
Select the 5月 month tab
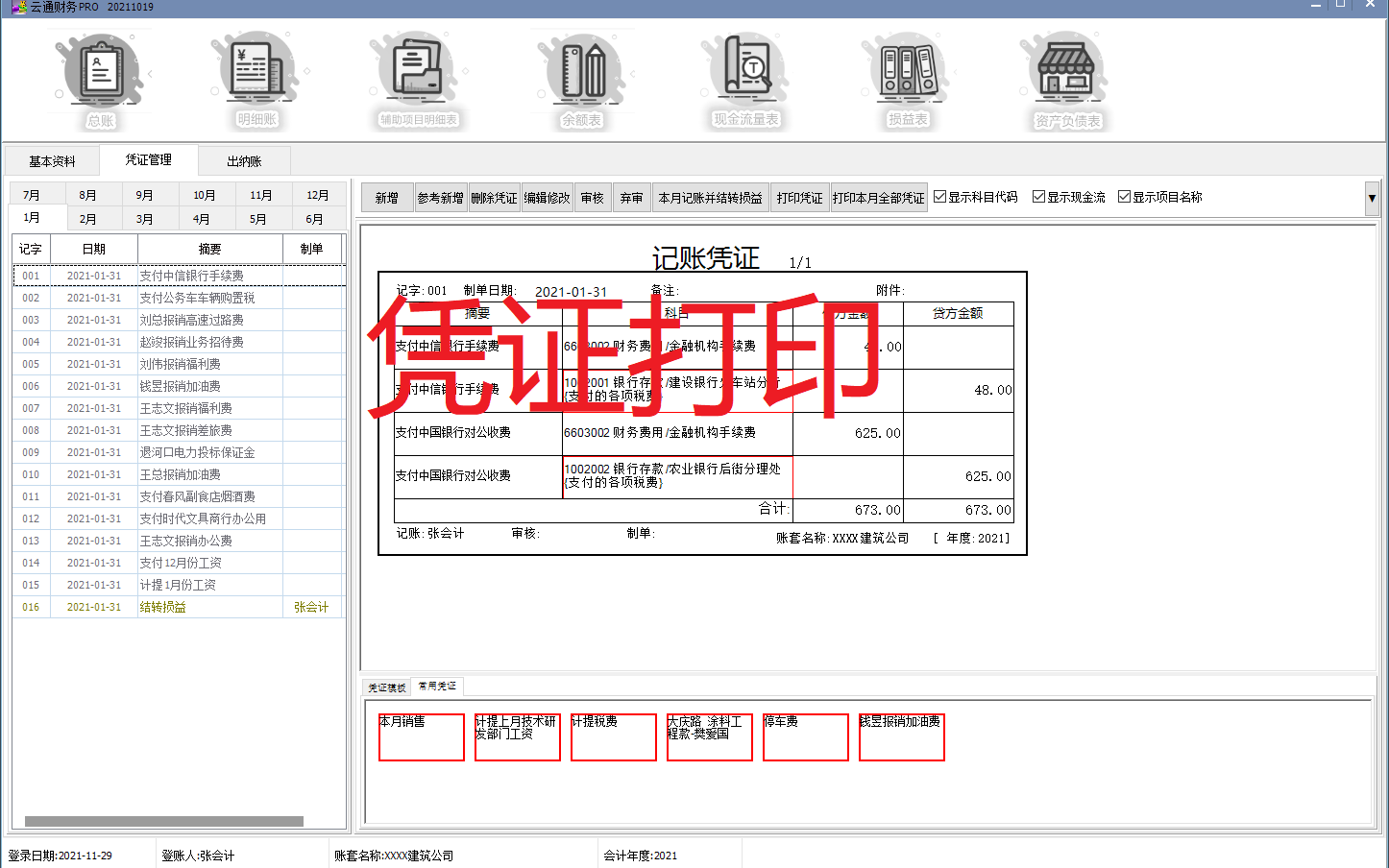click(x=257, y=219)
